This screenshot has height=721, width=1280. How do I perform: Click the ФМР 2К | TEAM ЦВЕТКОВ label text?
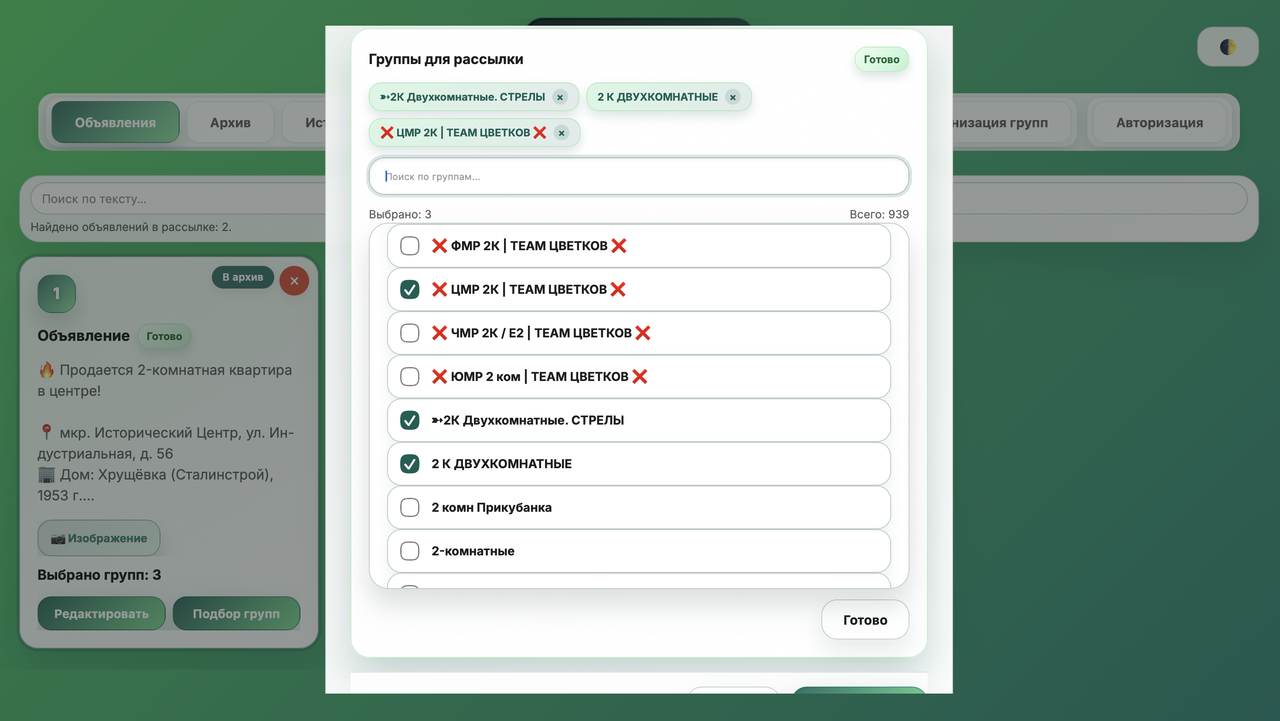(x=529, y=246)
